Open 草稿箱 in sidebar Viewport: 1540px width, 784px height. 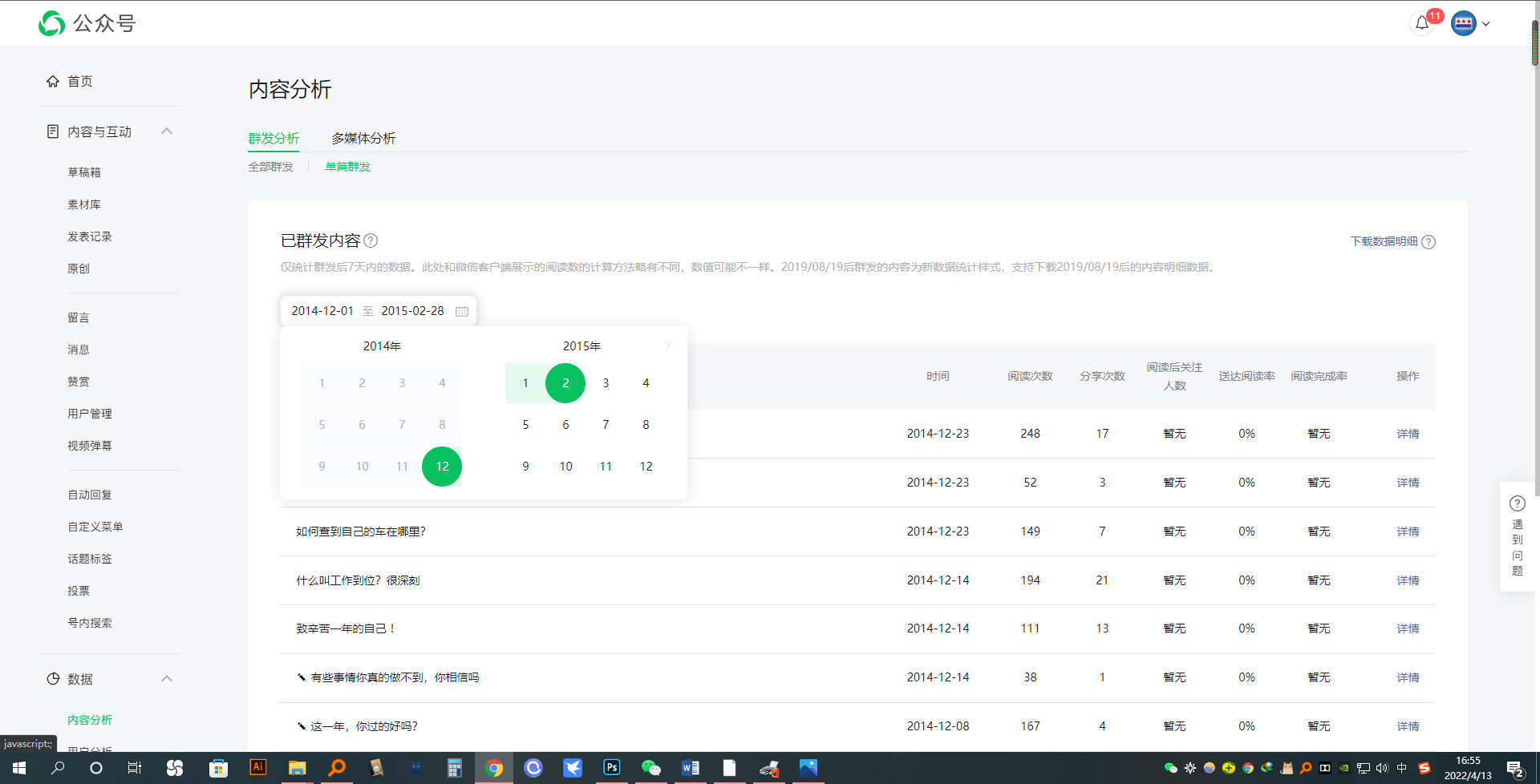point(84,172)
